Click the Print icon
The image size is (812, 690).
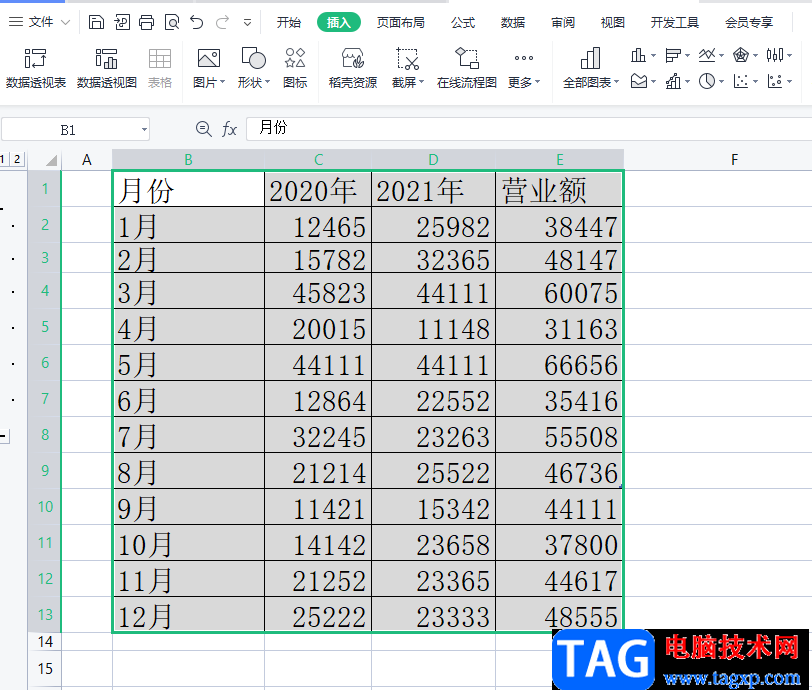(x=147, y=22)
